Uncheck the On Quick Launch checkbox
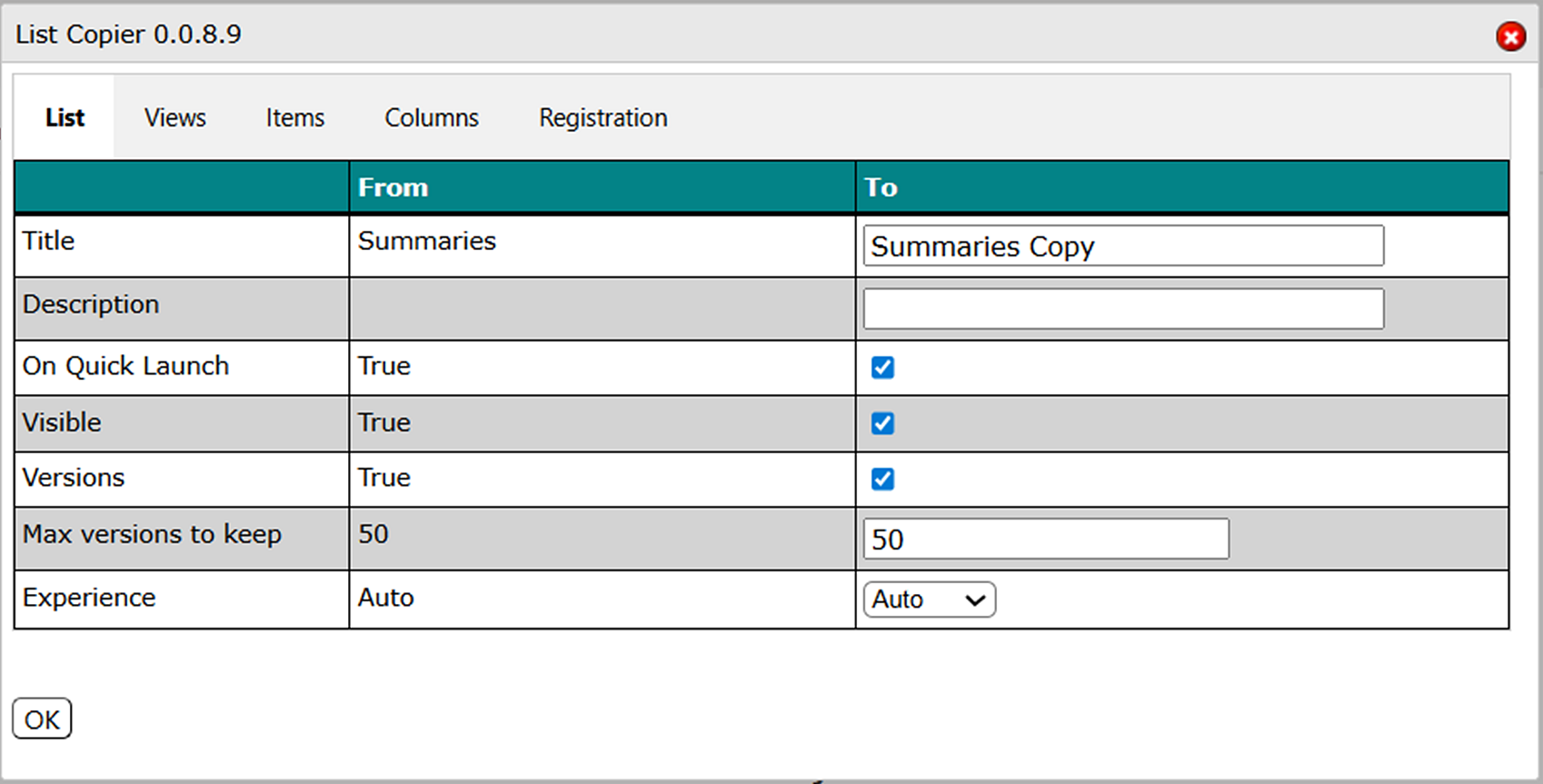 tap(882, 367)
